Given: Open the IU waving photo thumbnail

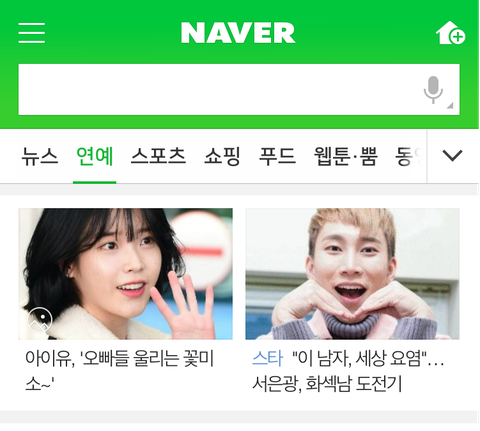Looking at the screenshot, I should click(x=126, y=274).
